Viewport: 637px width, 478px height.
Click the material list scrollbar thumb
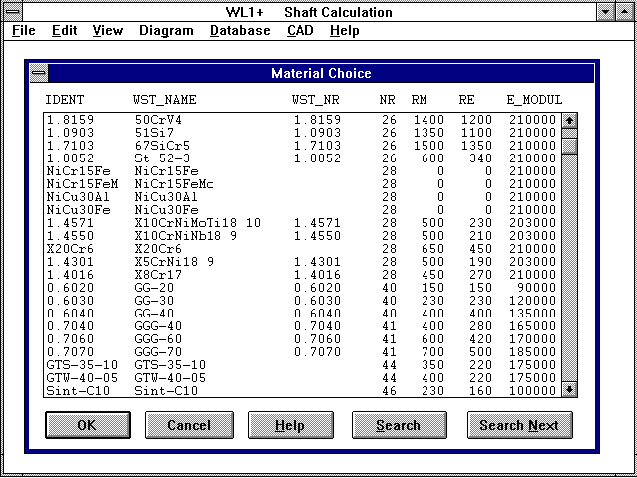(x=569, y=145)
